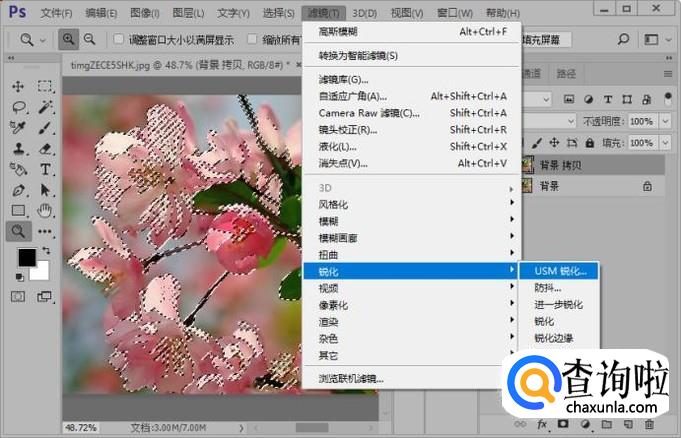Open the search magnifier at top right
Viewport: 681px width, 438px height.
pyautogui.click(x=623, y=39)
